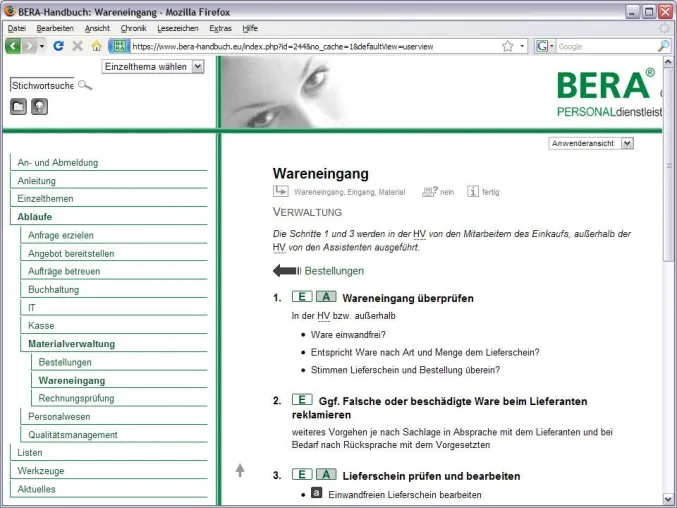
Task: Click the info icon beside 'fertig'
Action: click(473, 191)
